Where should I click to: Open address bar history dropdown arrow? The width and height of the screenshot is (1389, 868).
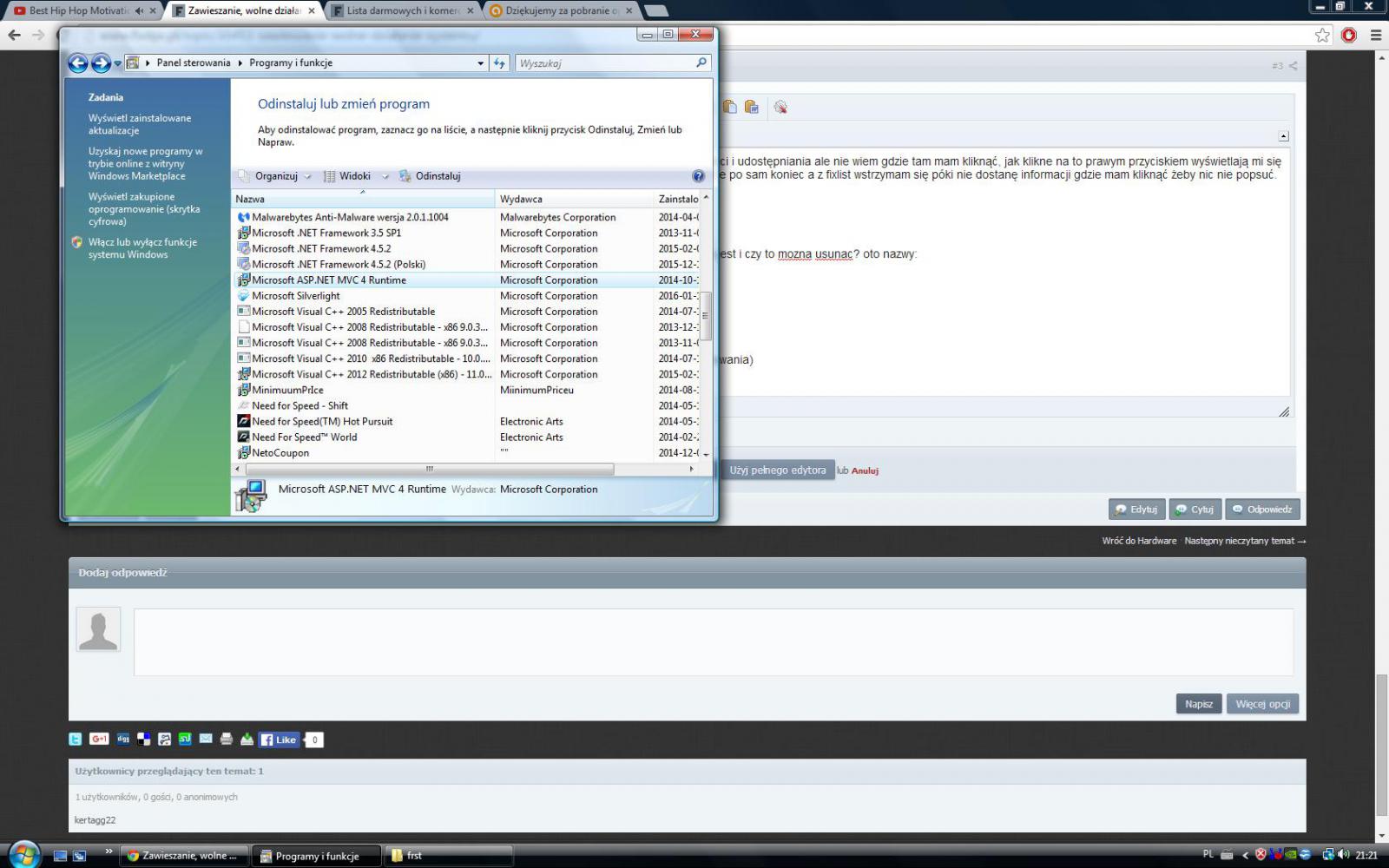(481, 63)
